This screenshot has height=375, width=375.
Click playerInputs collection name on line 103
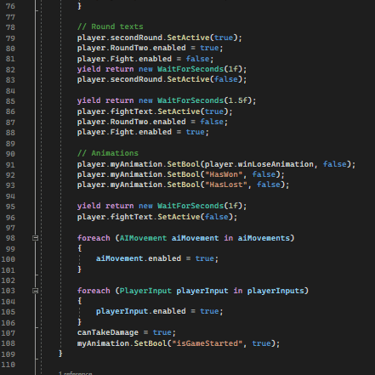point(275,291)
